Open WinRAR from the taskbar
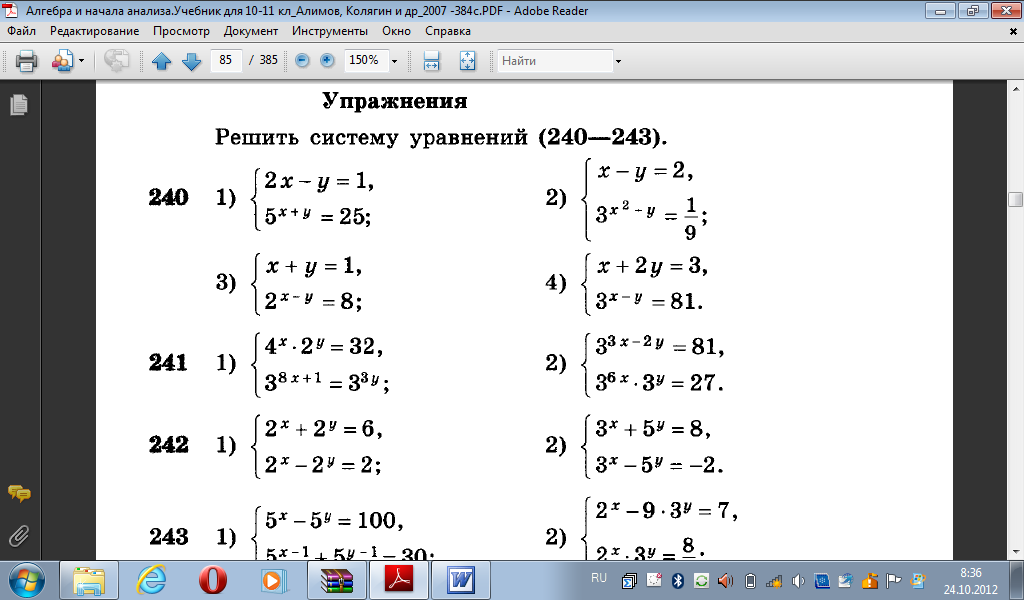 [x=337, y=580]
